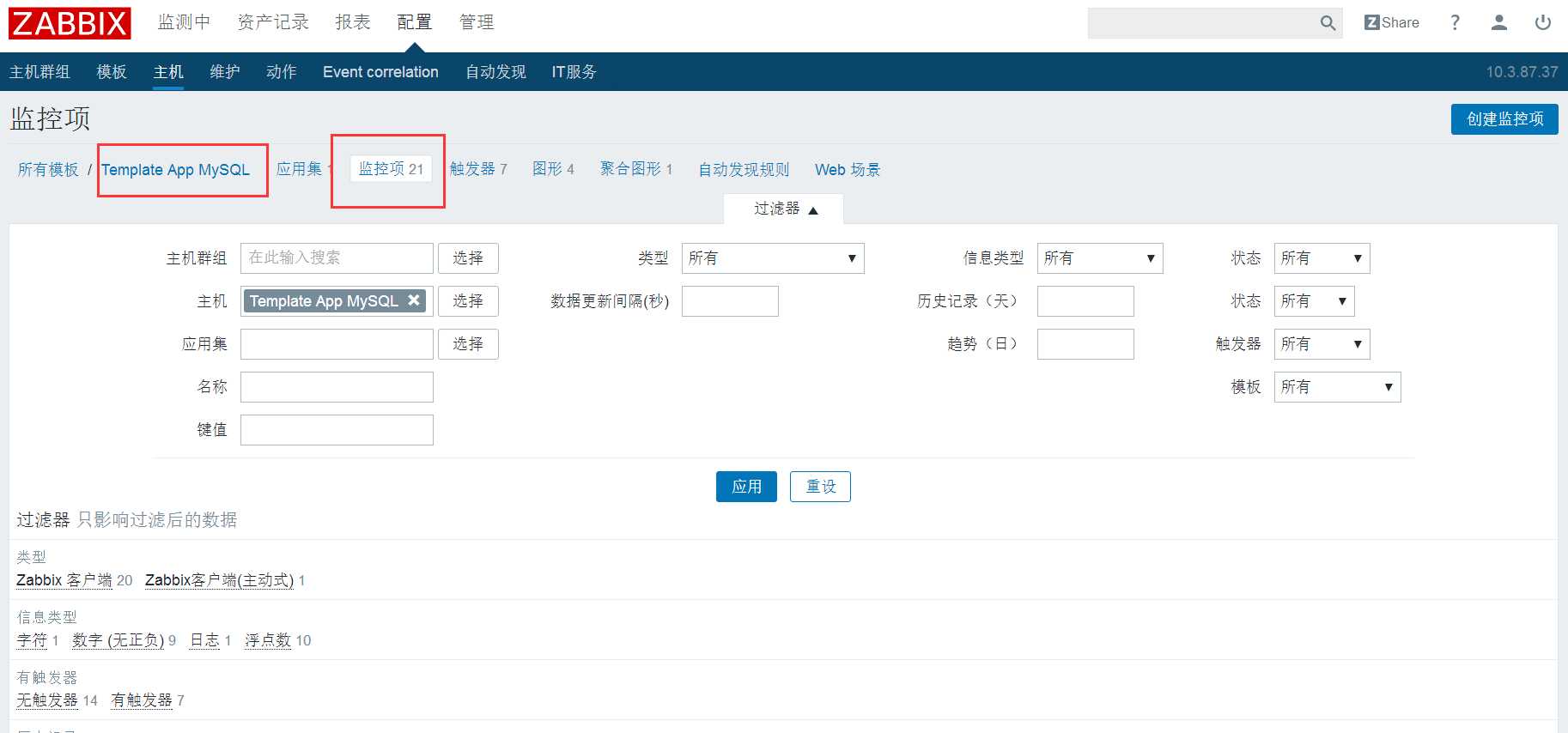Click the ZABBIX logo
The image size is (1568, 733).
70,23
